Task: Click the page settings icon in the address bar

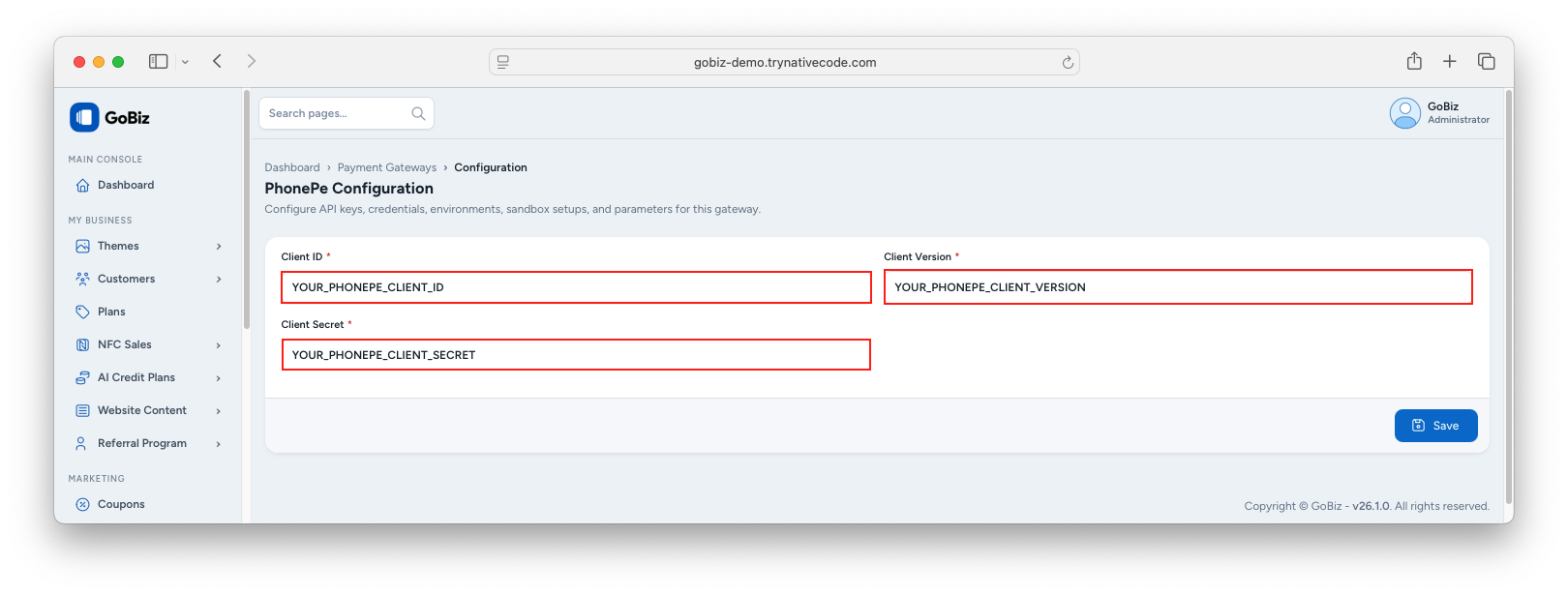Action: [503, 63]
